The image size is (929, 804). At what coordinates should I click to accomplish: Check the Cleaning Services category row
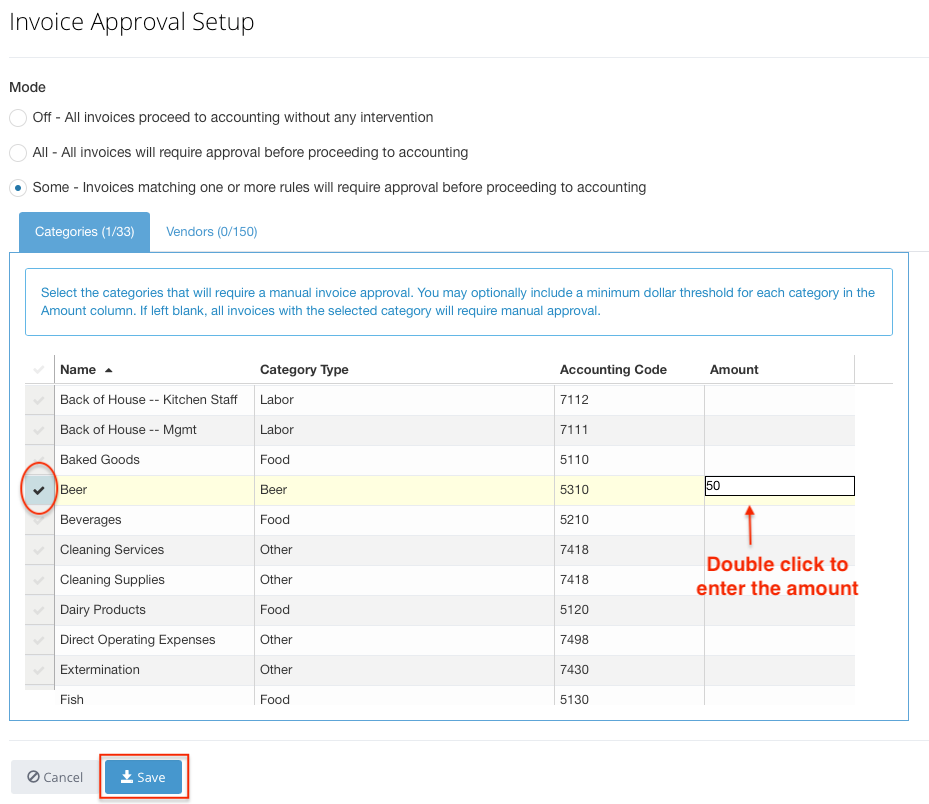click(x=38, y=550)
